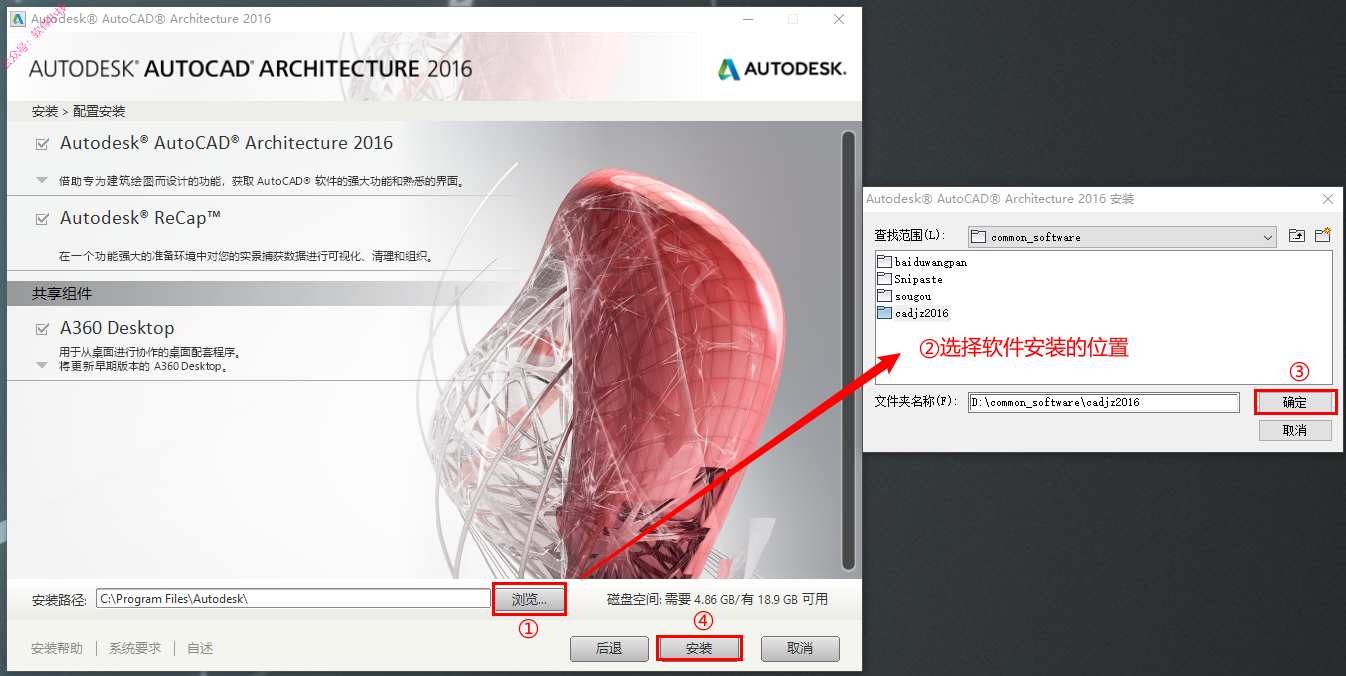
Task: Select the Snipaste folder
Action: (910, 279)
